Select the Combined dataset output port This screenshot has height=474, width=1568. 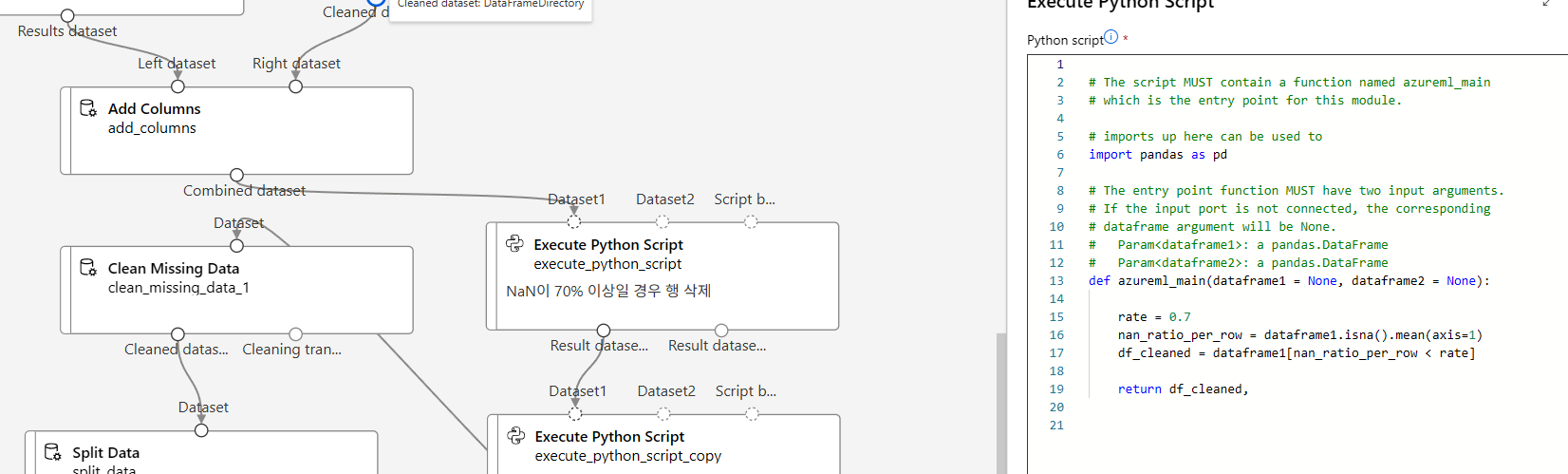(x=236, y=175)
